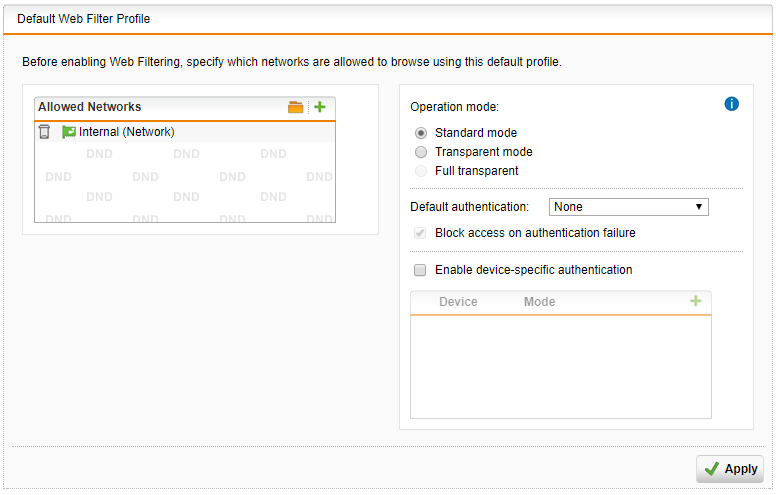Enable device-specific authentication checkbox
Screen dimensions: 776x495
tap(421, 270)
